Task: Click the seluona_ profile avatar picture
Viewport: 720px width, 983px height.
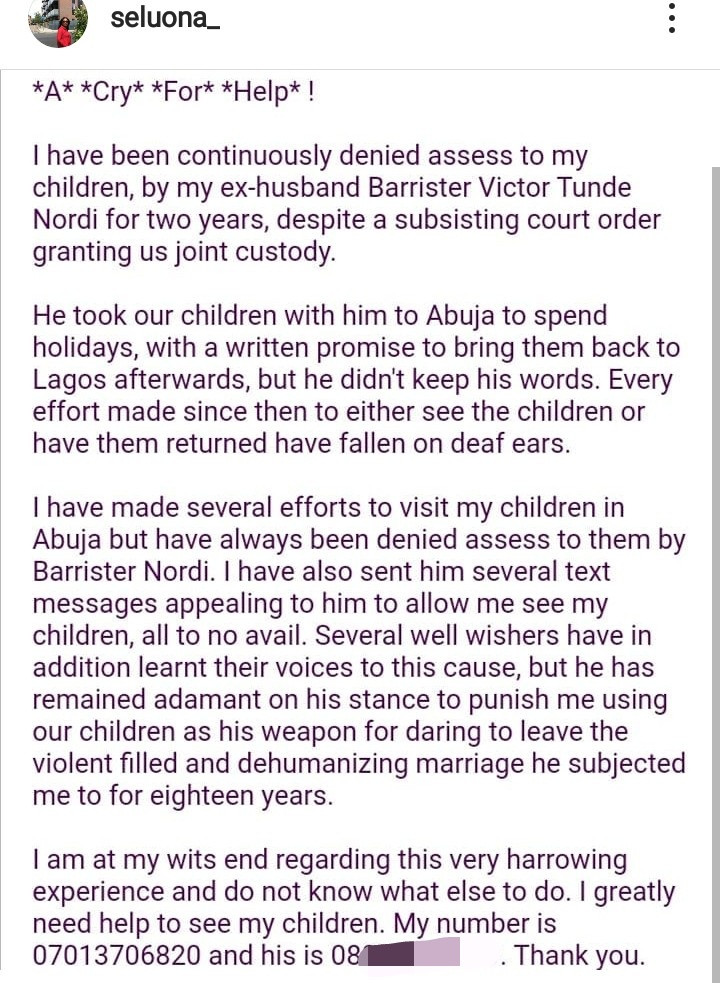Action: (58, 22)
